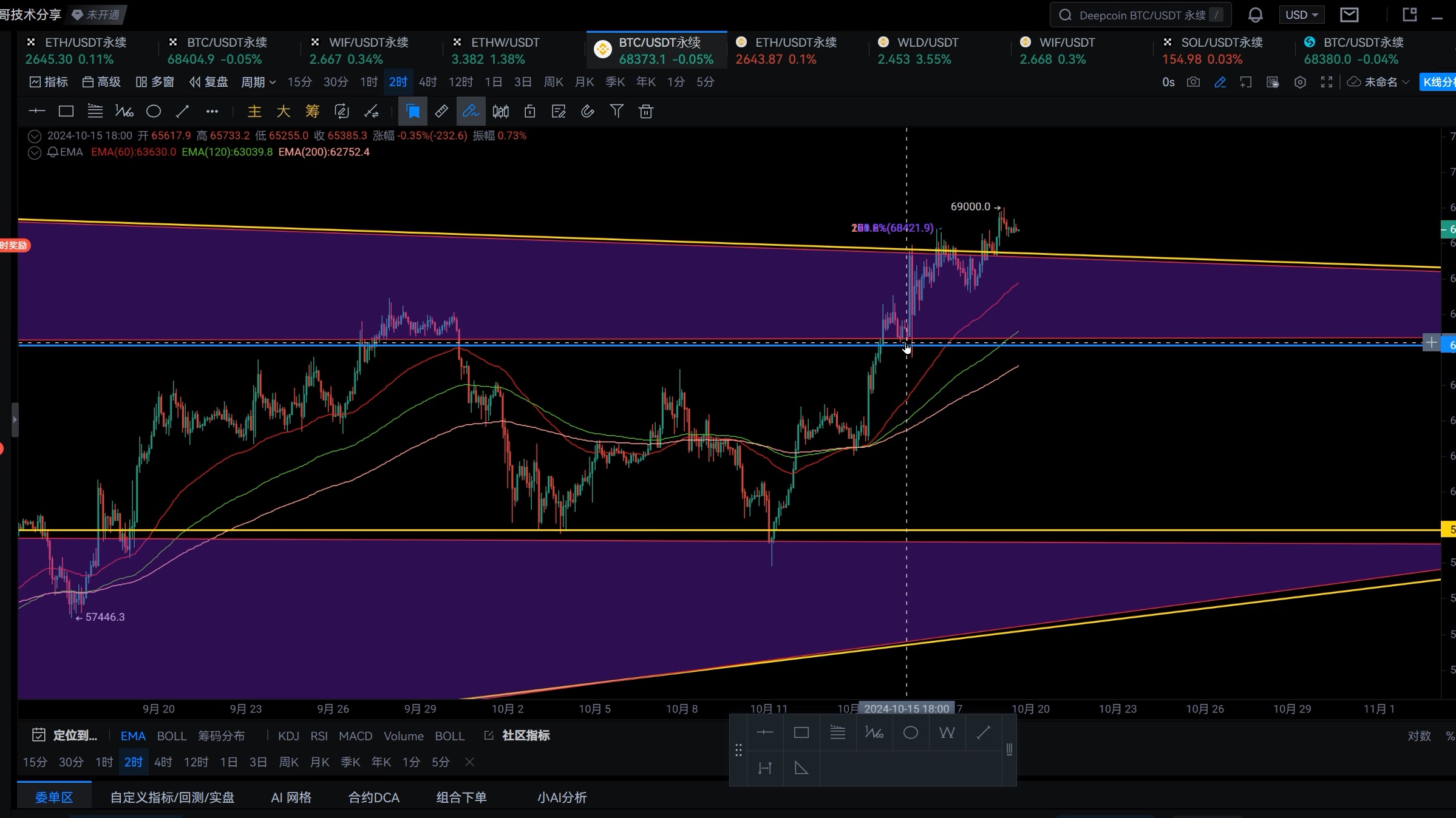This screenshot has height=818, width=1456.
Task: Select the W pattern tool in floating toolbar
Action: point(947,732)
